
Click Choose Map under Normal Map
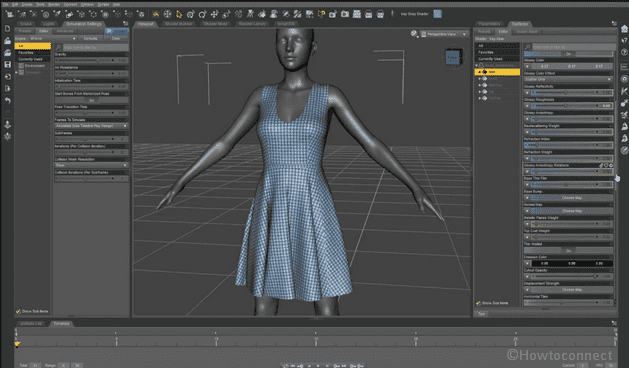[572, 211]
